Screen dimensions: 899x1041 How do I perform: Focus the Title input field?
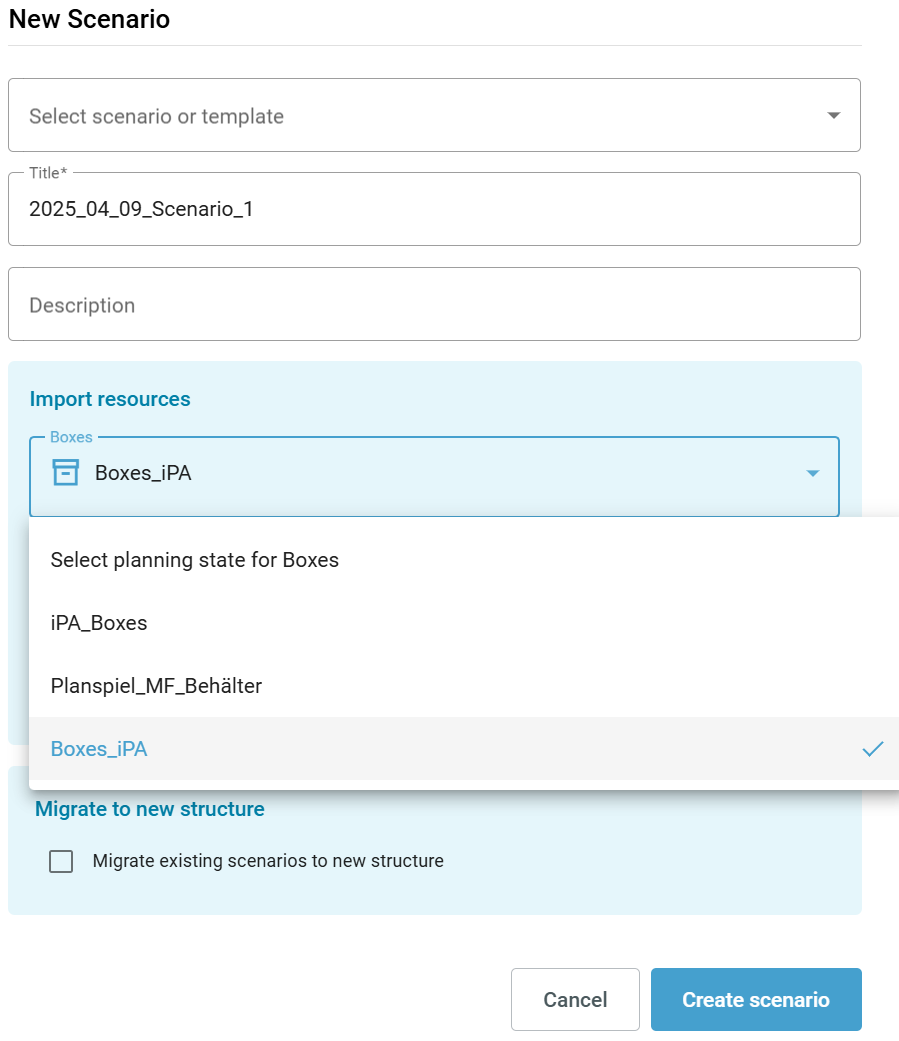tap(434, 209)
